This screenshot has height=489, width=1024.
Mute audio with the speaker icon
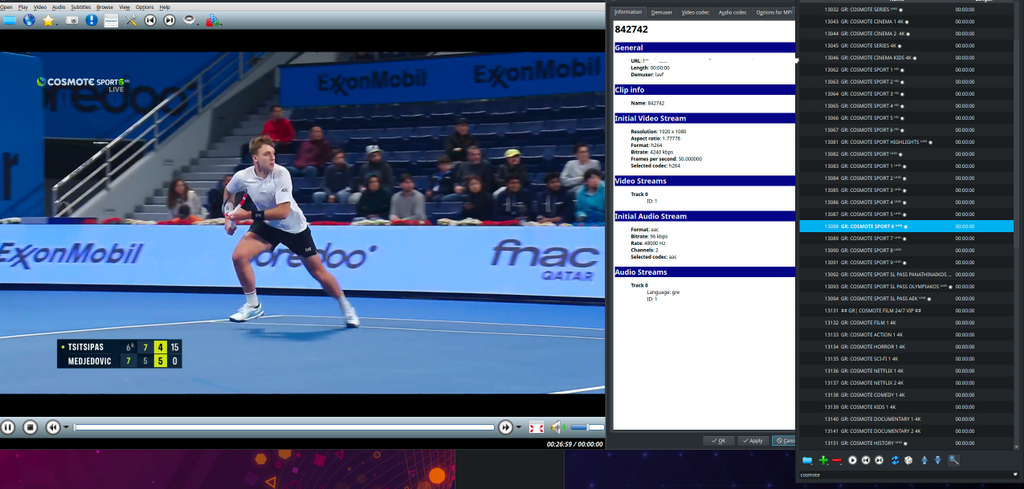(x=557, y=428)
